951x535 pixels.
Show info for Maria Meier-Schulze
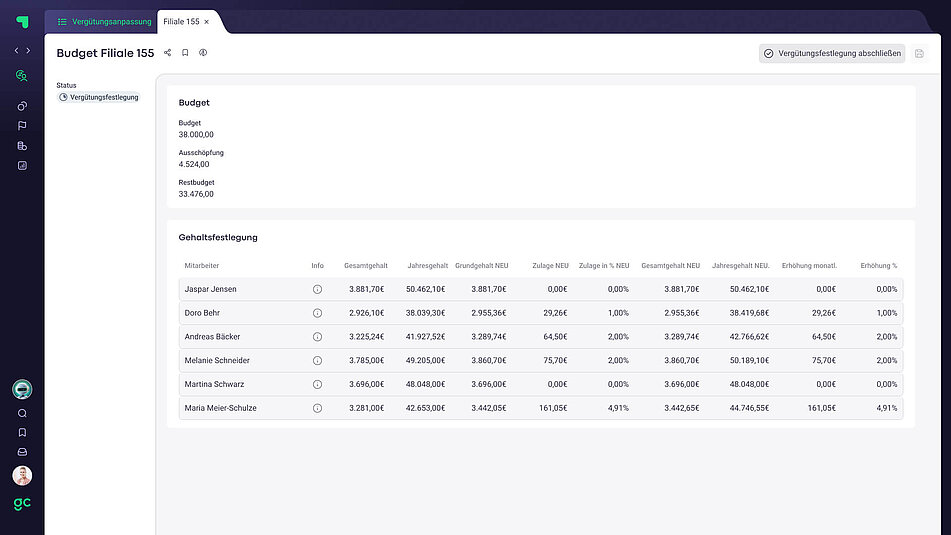(317, 408)
